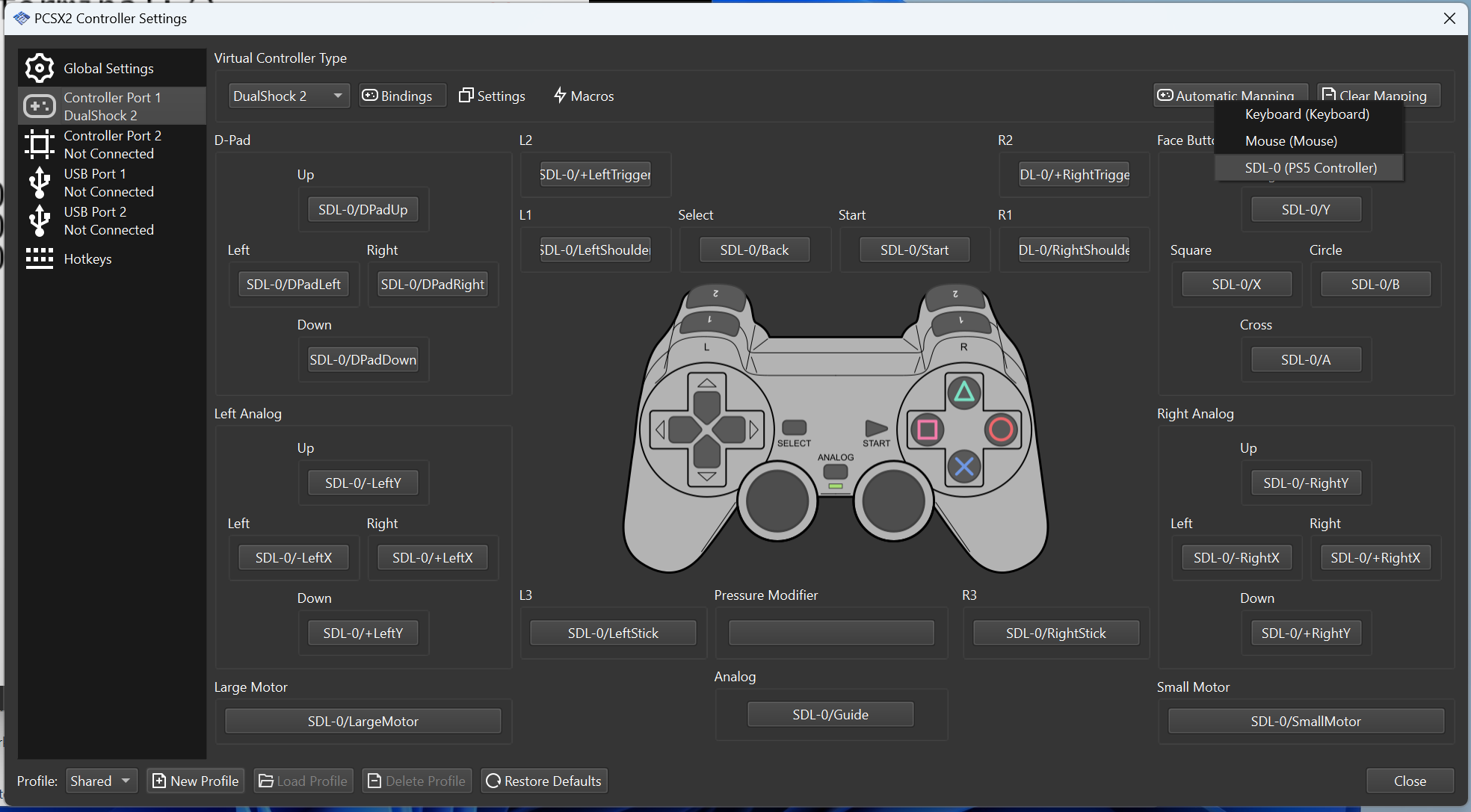Open Hotkeys using the keypad icon
The image size is (1471, 812).
point(39,258)
